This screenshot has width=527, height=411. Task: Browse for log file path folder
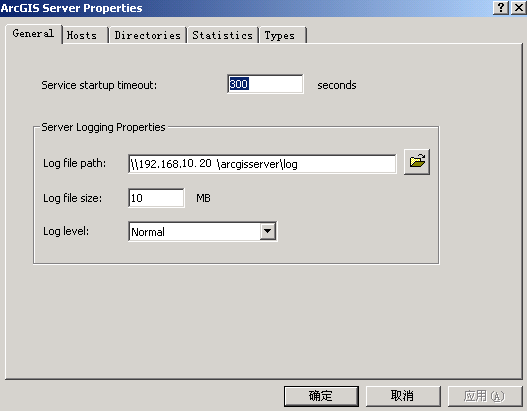417,162
